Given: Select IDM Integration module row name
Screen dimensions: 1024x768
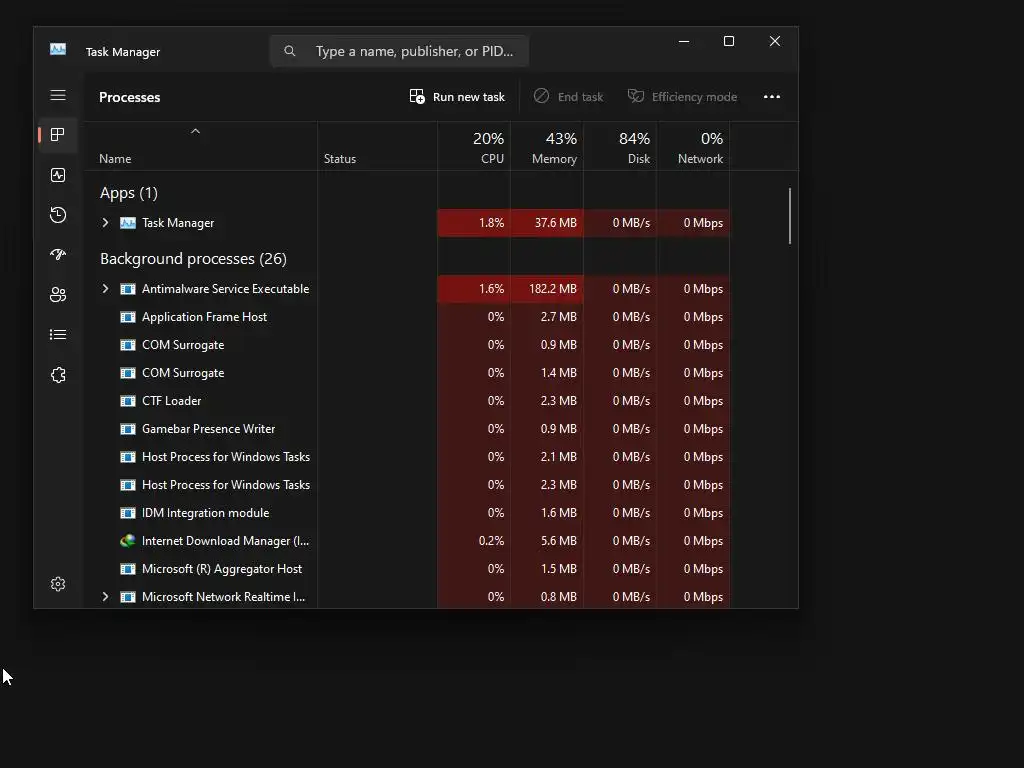Looking at the screenshot, I should [x=205, y=513].
